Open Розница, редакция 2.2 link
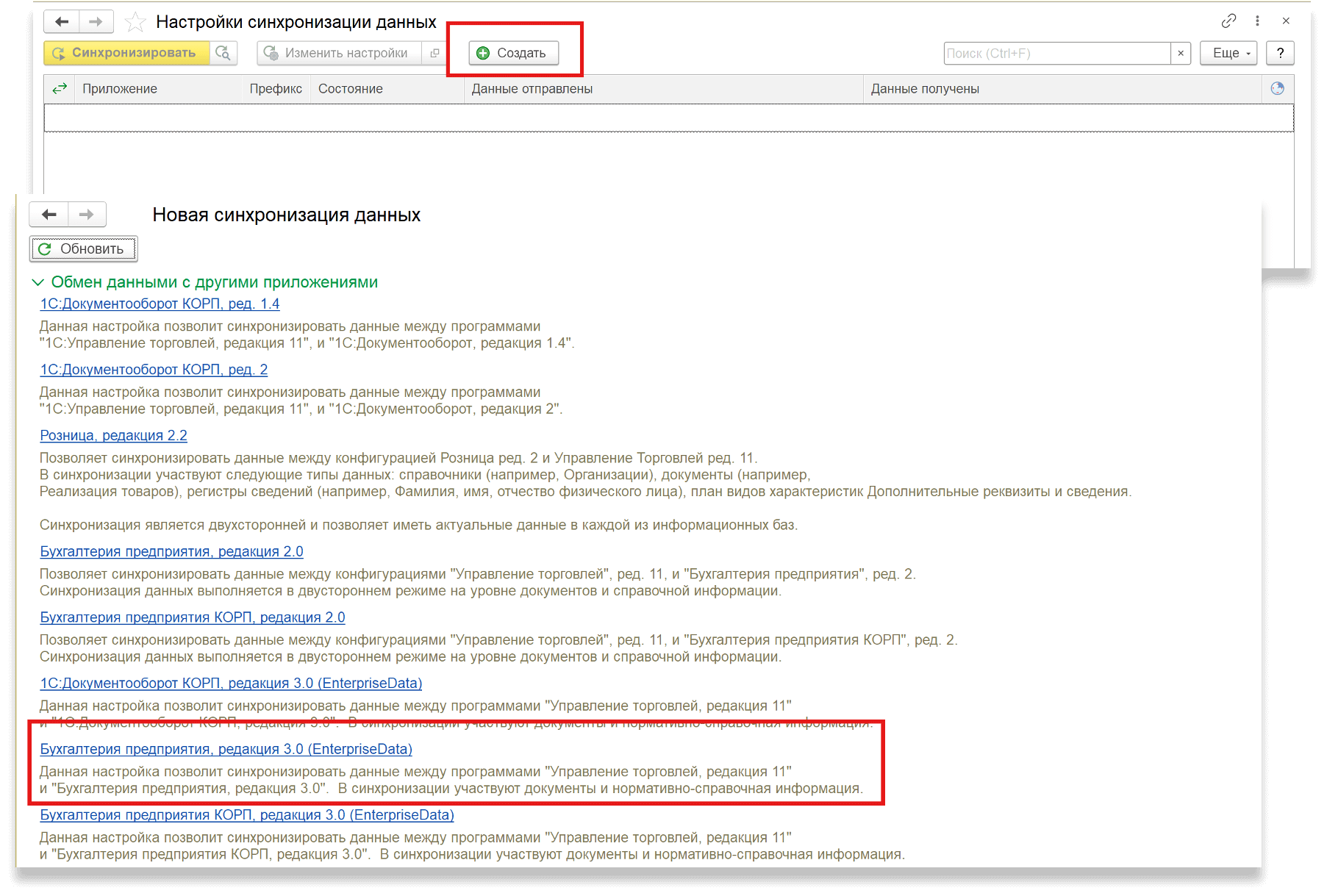Screen dimensions: 1327x896 113,435
